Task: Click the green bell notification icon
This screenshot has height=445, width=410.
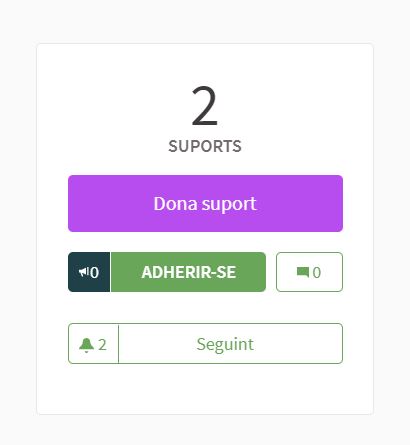Action: coord(87,345)
